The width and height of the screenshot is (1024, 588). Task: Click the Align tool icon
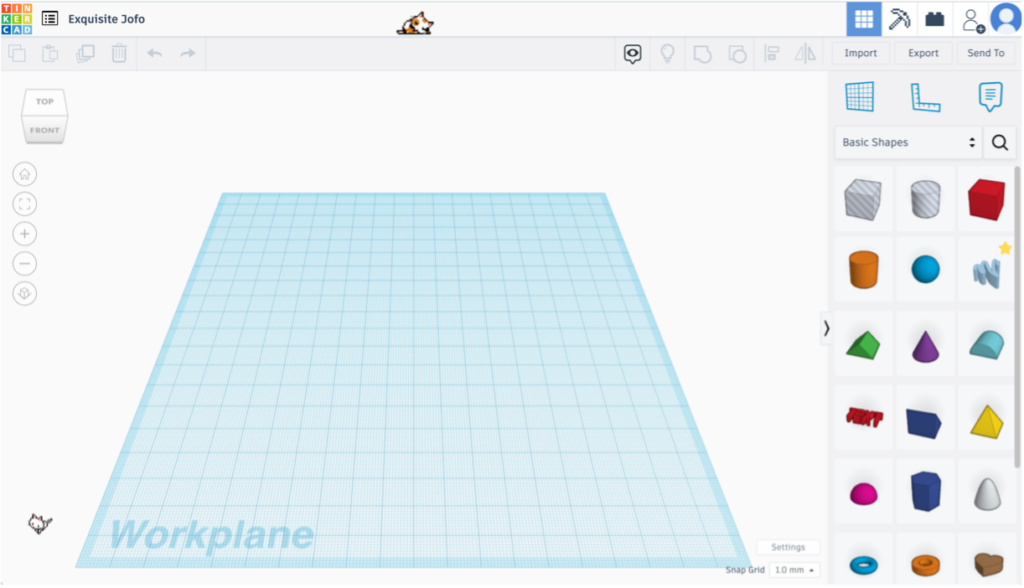tap(771, 53)
